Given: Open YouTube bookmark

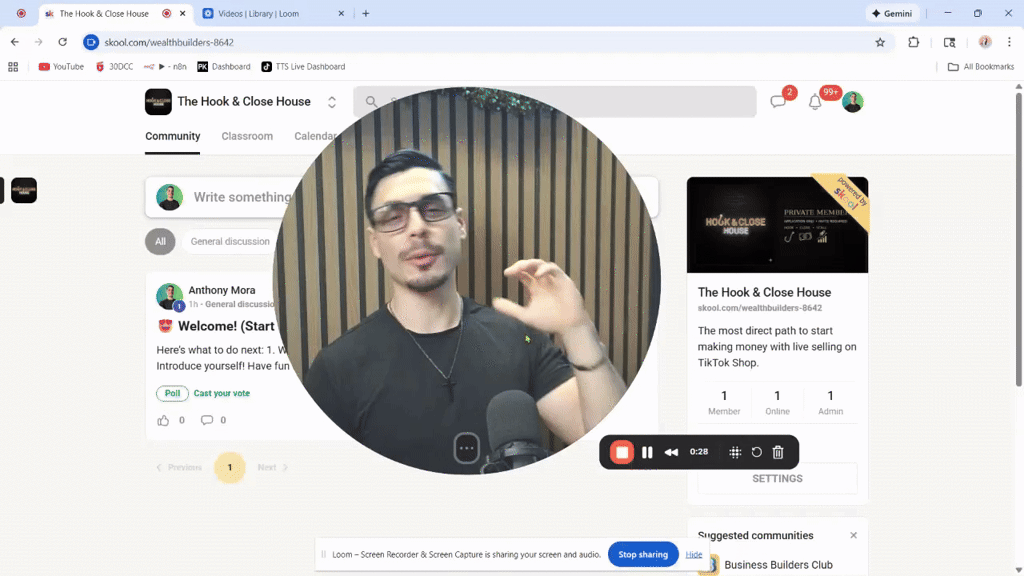Looking at the screenshot, I should tap(61, 67).
